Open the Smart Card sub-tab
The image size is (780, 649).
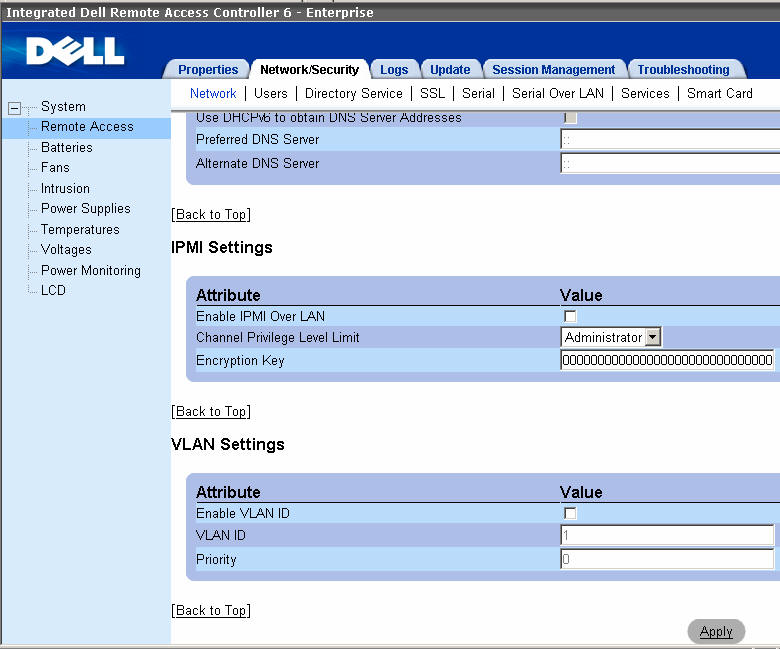pos(719,93)
